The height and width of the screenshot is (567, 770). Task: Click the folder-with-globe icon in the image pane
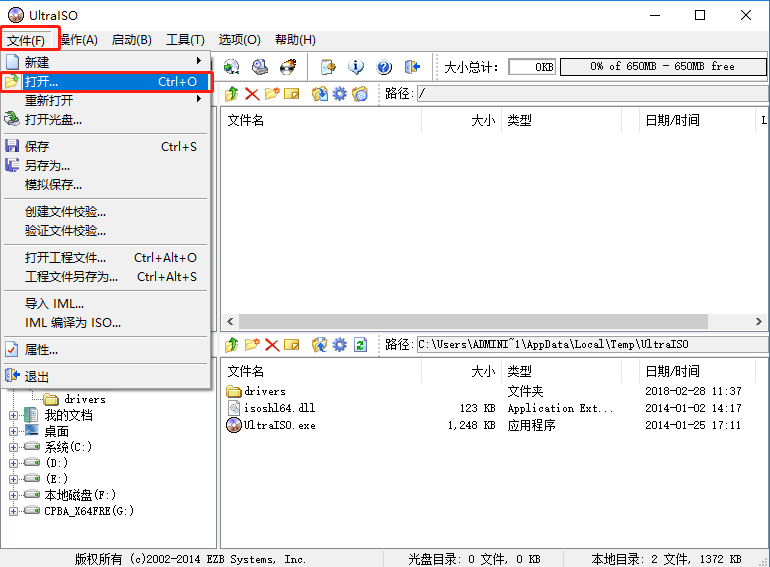point(360,93)
